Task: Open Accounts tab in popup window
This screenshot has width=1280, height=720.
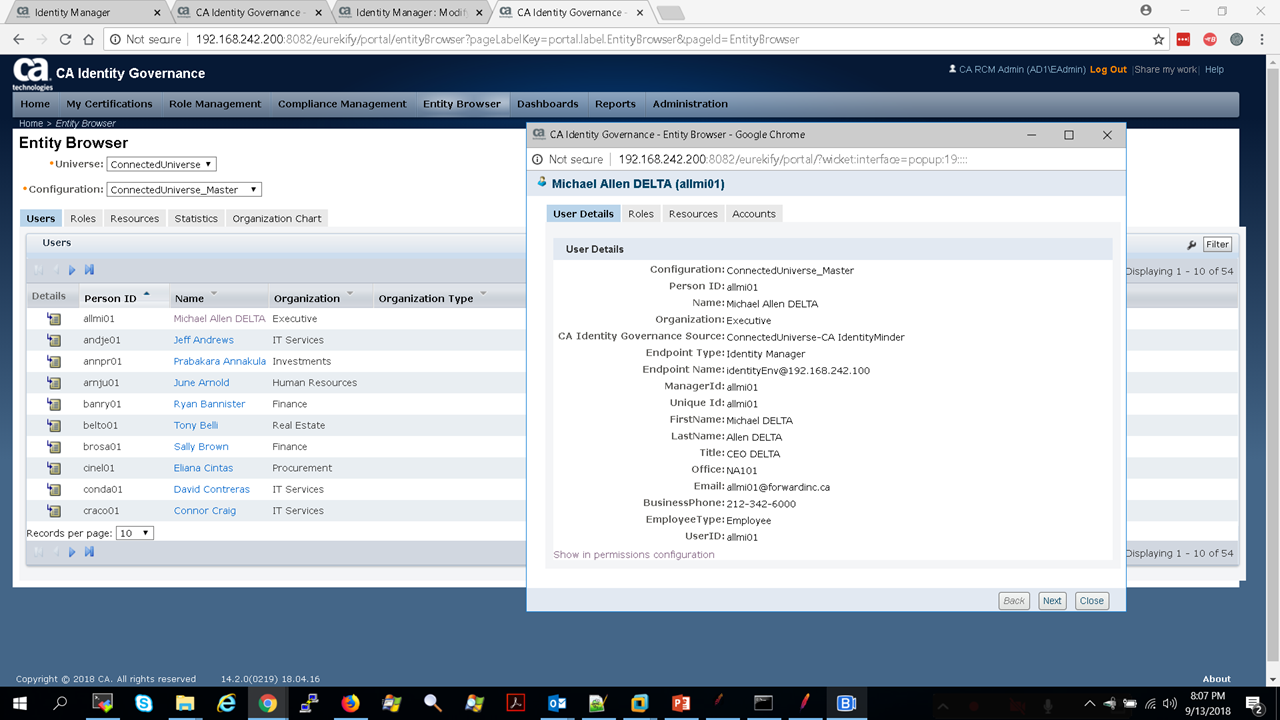Action: click(x=754, y=214)
